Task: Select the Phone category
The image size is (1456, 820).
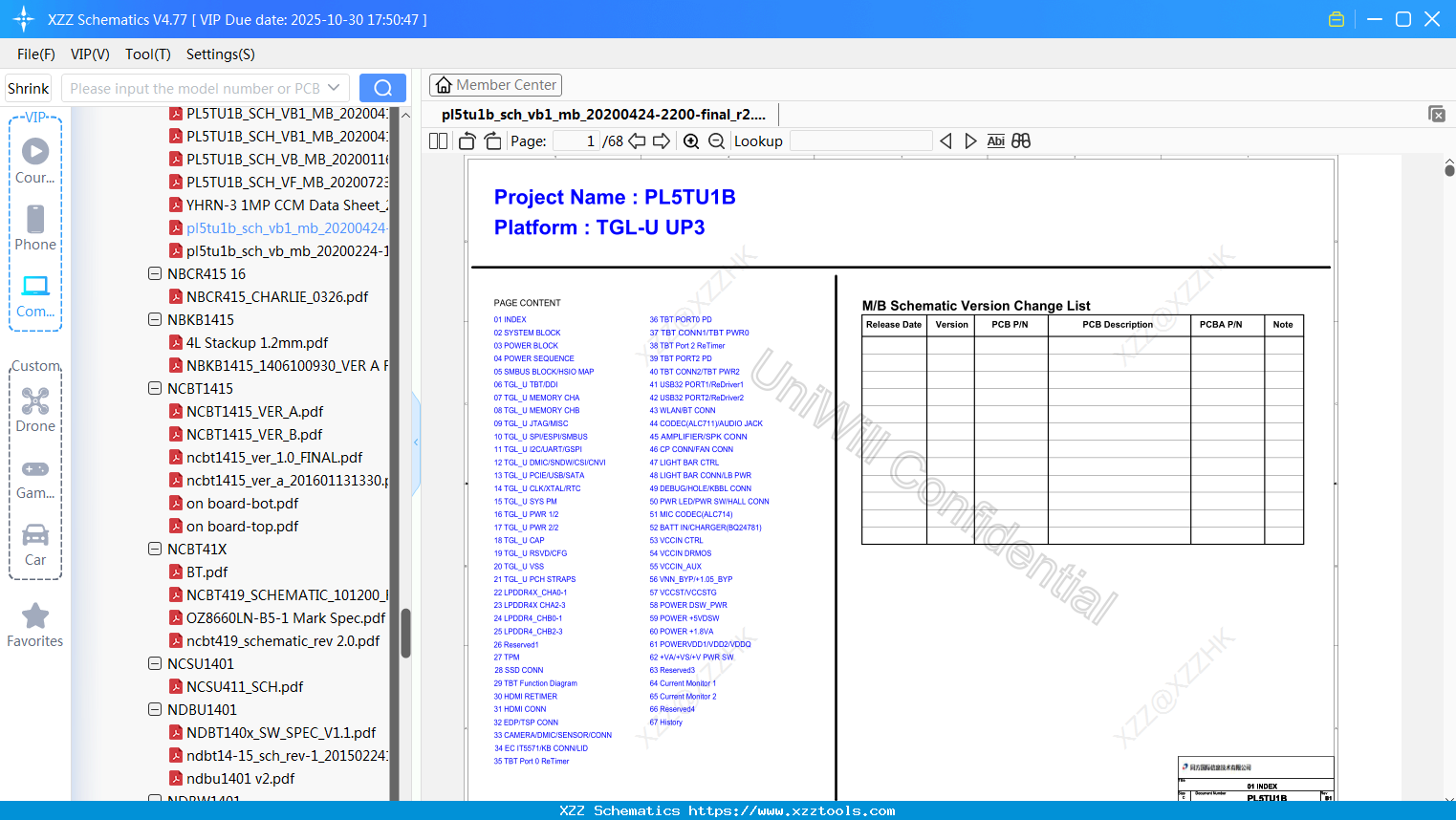Action: click(x=35, y=227)
